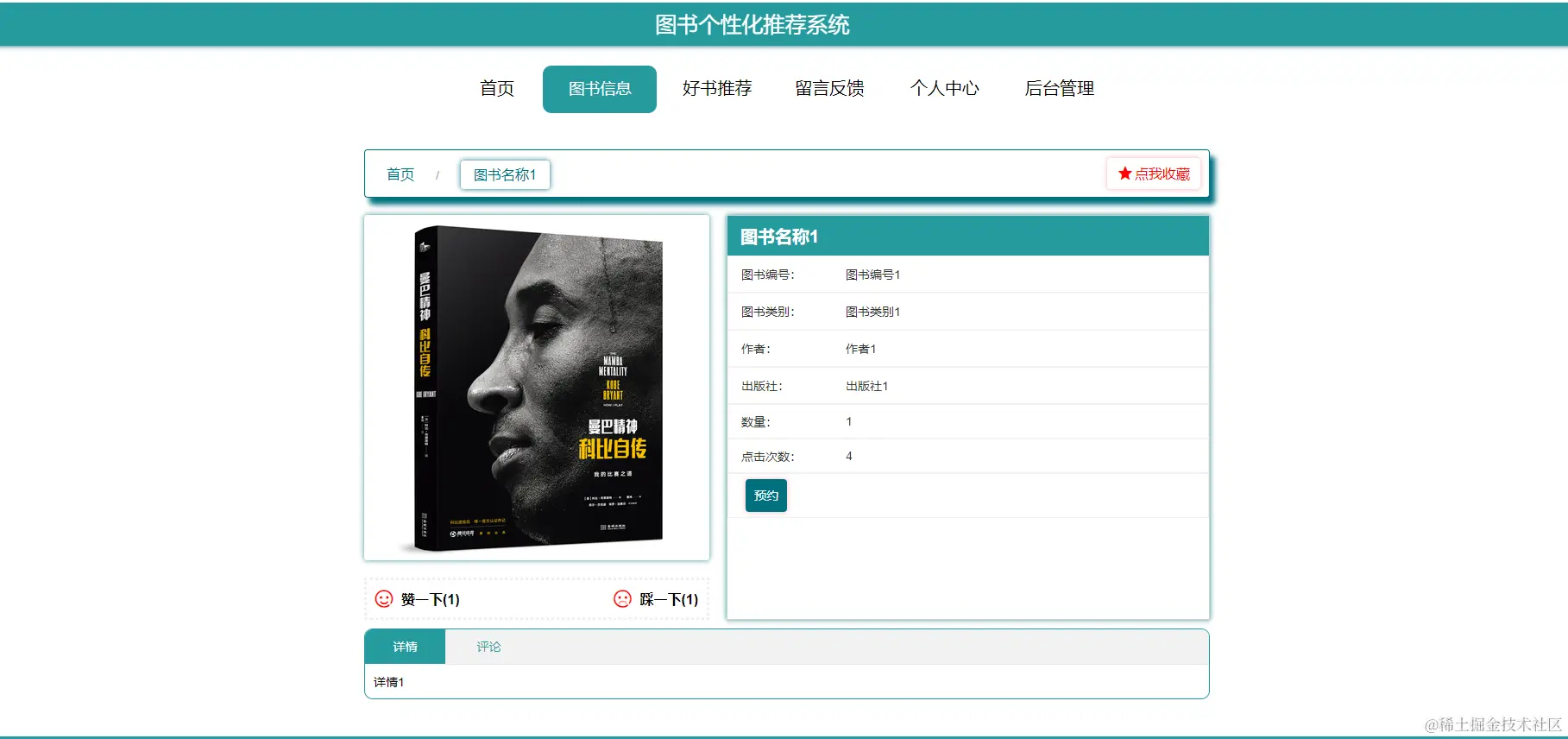Click the 数量 label

pos(755,422)
